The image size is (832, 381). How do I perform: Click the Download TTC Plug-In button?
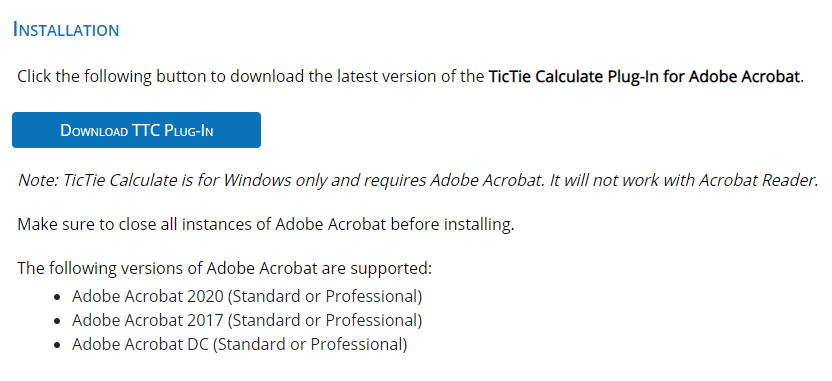(x=136, y=130)
